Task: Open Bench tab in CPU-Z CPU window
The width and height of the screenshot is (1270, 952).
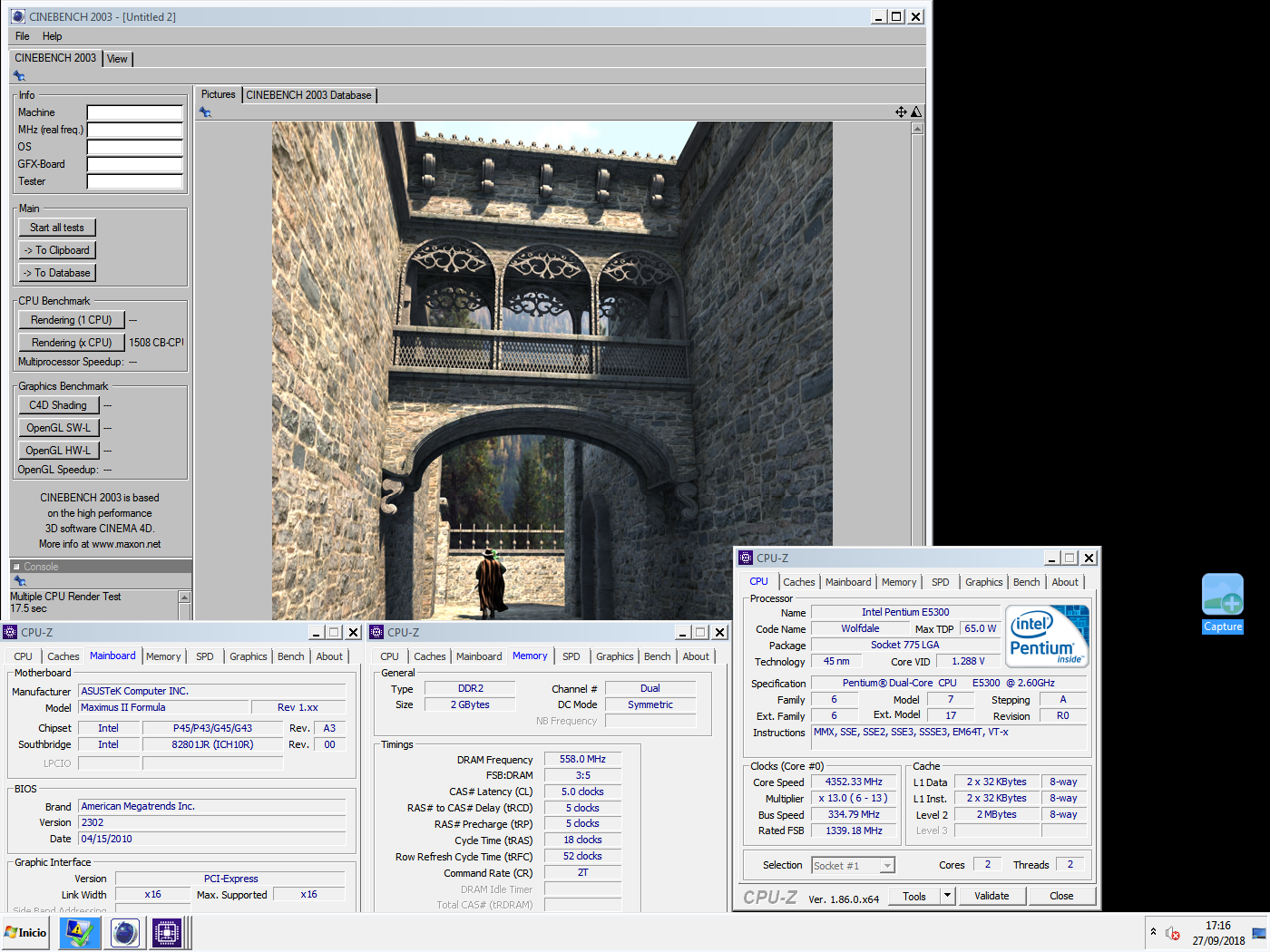Action: coord(1026,582)
